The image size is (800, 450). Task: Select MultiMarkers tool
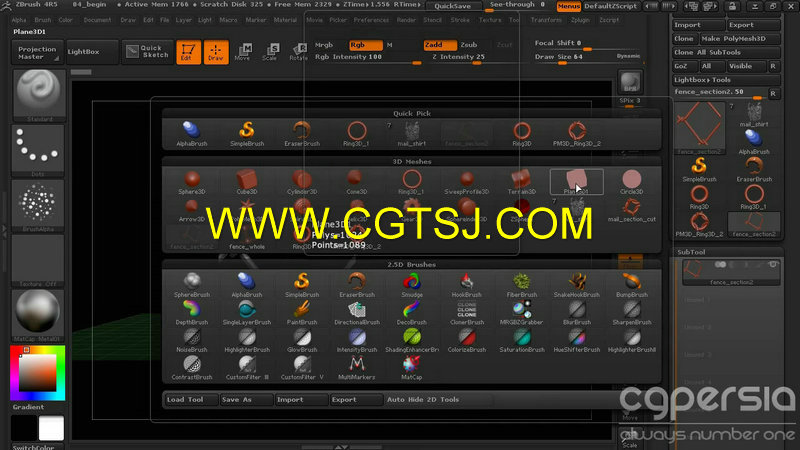357,368
